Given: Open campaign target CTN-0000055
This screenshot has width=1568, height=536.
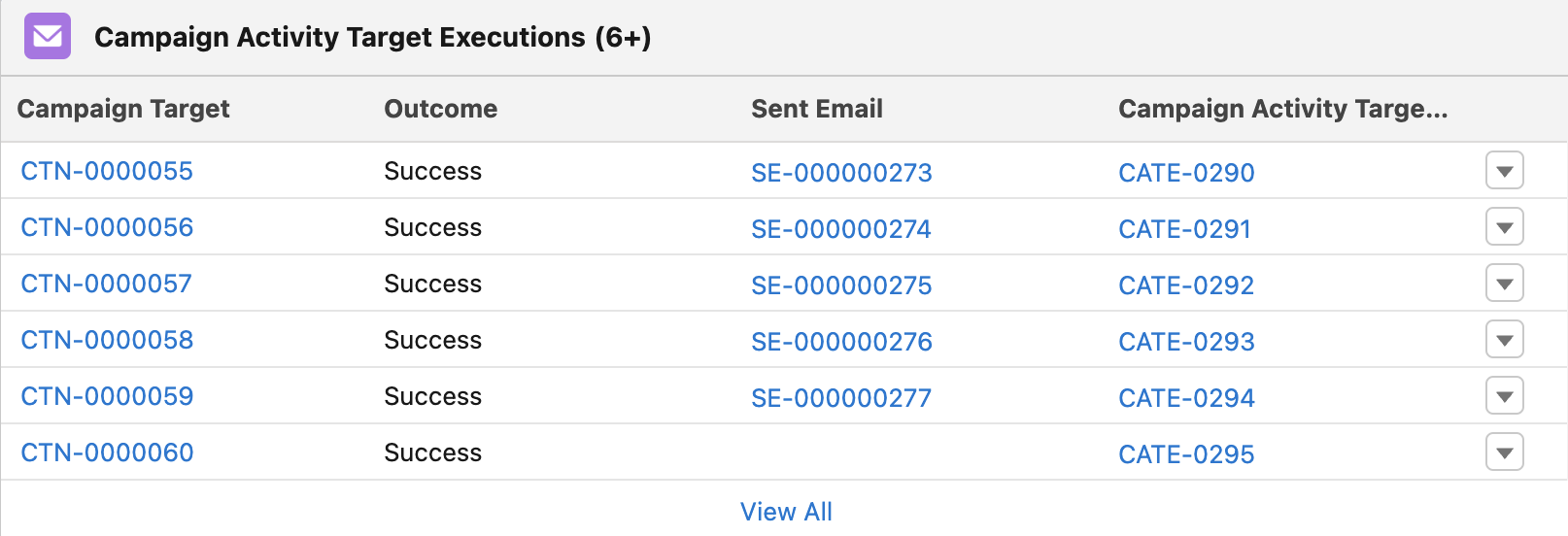Looking at the screenshot, I should pos(107,172).
